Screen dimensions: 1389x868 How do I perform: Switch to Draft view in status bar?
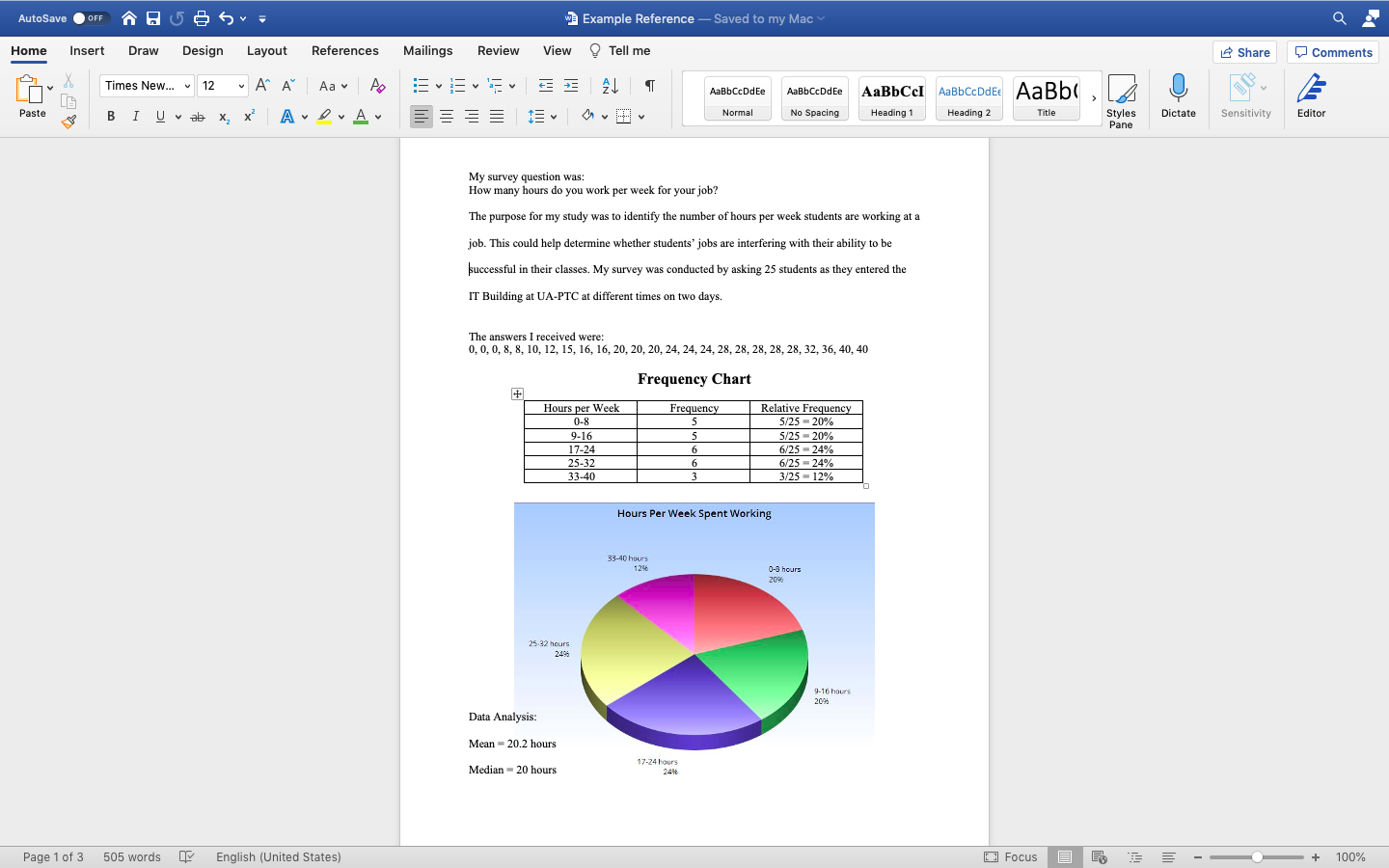click(x=1168, y=856)
